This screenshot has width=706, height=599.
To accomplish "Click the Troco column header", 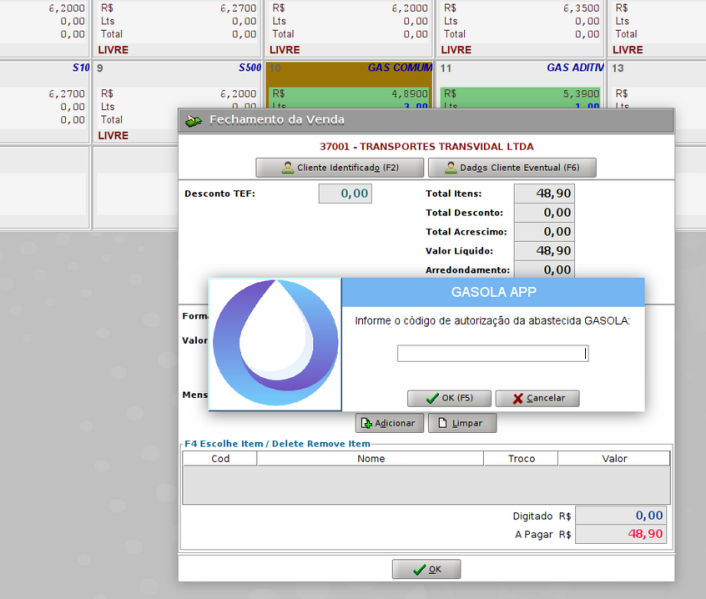I will pos(520,459).
